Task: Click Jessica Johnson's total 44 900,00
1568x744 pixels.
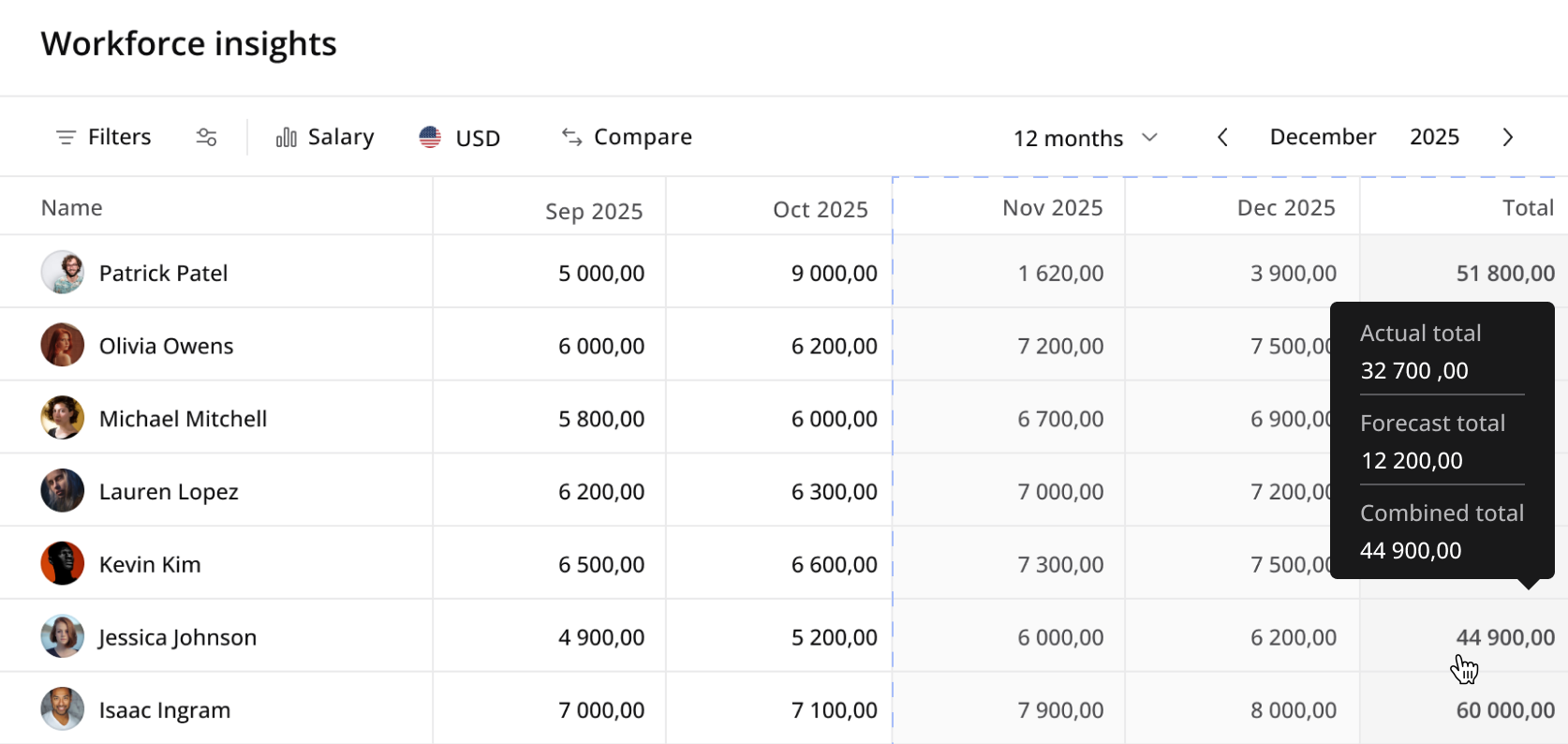Action: coord(1504,637)
